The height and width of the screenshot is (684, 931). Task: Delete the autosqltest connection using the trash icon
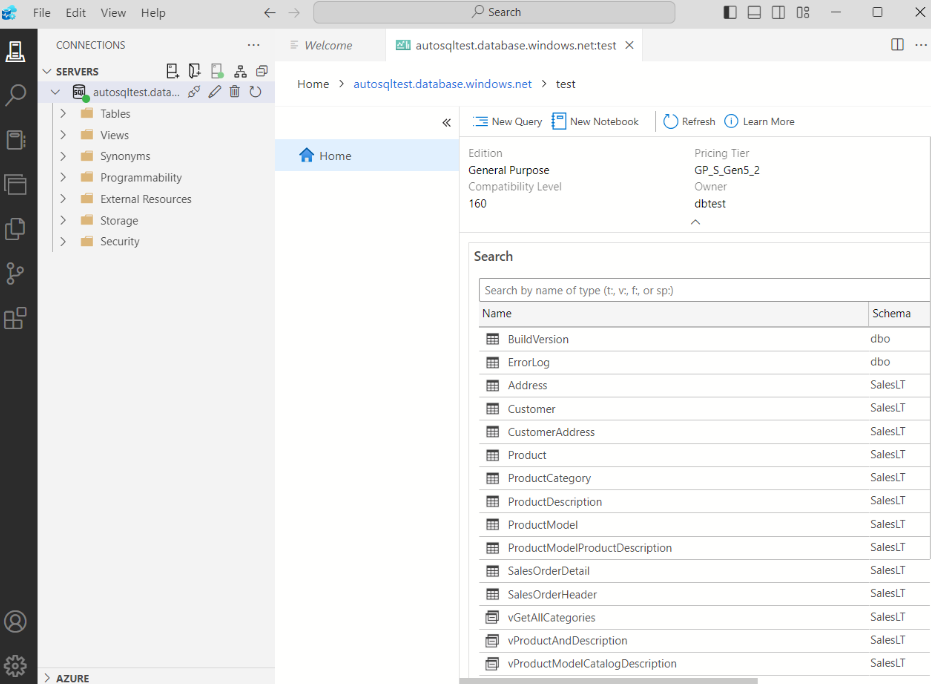pos(235,91)
